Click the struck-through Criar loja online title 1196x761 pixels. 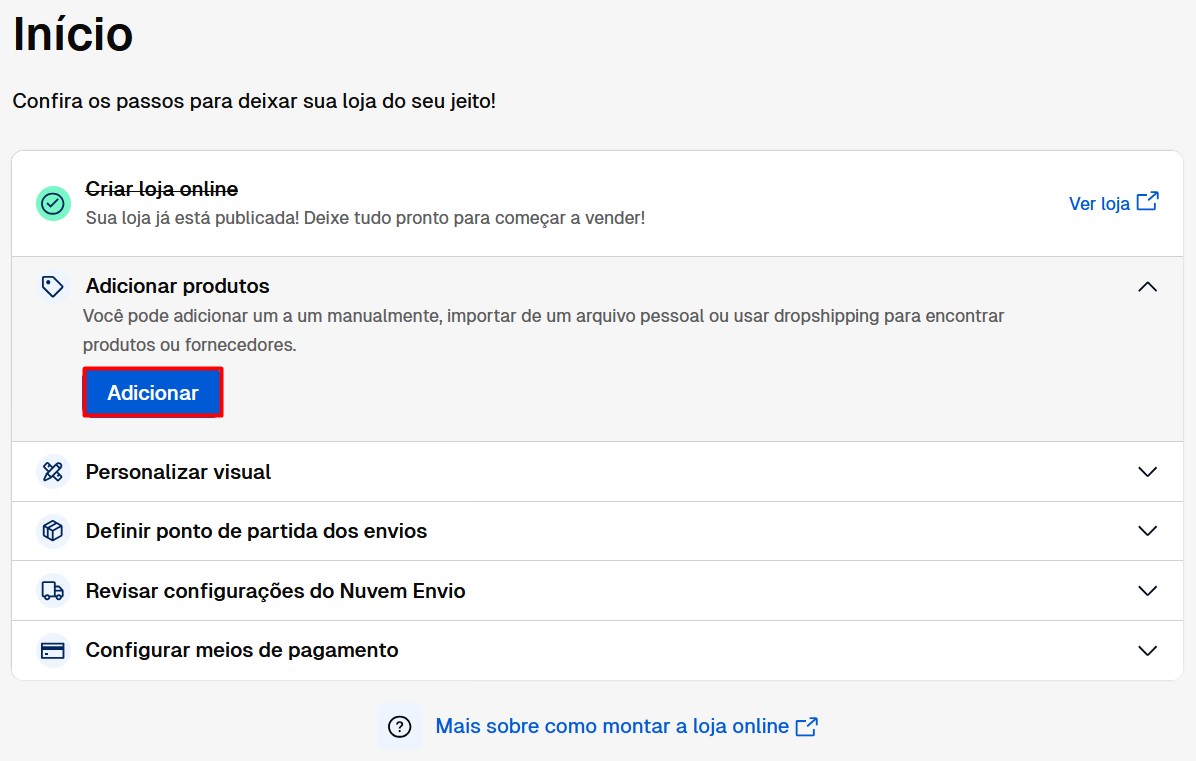pos(162,188)
